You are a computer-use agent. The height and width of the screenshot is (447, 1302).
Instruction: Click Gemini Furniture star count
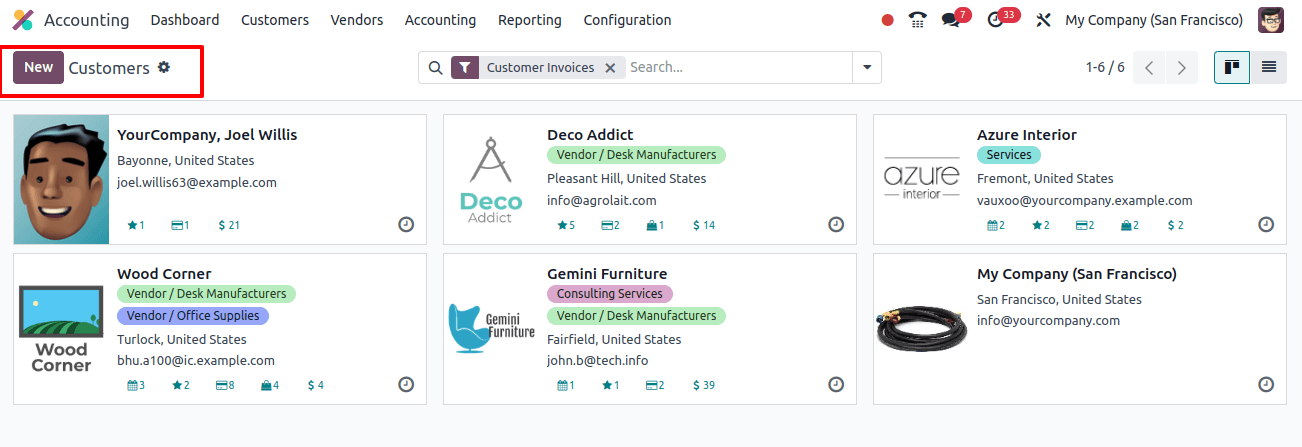610,385
